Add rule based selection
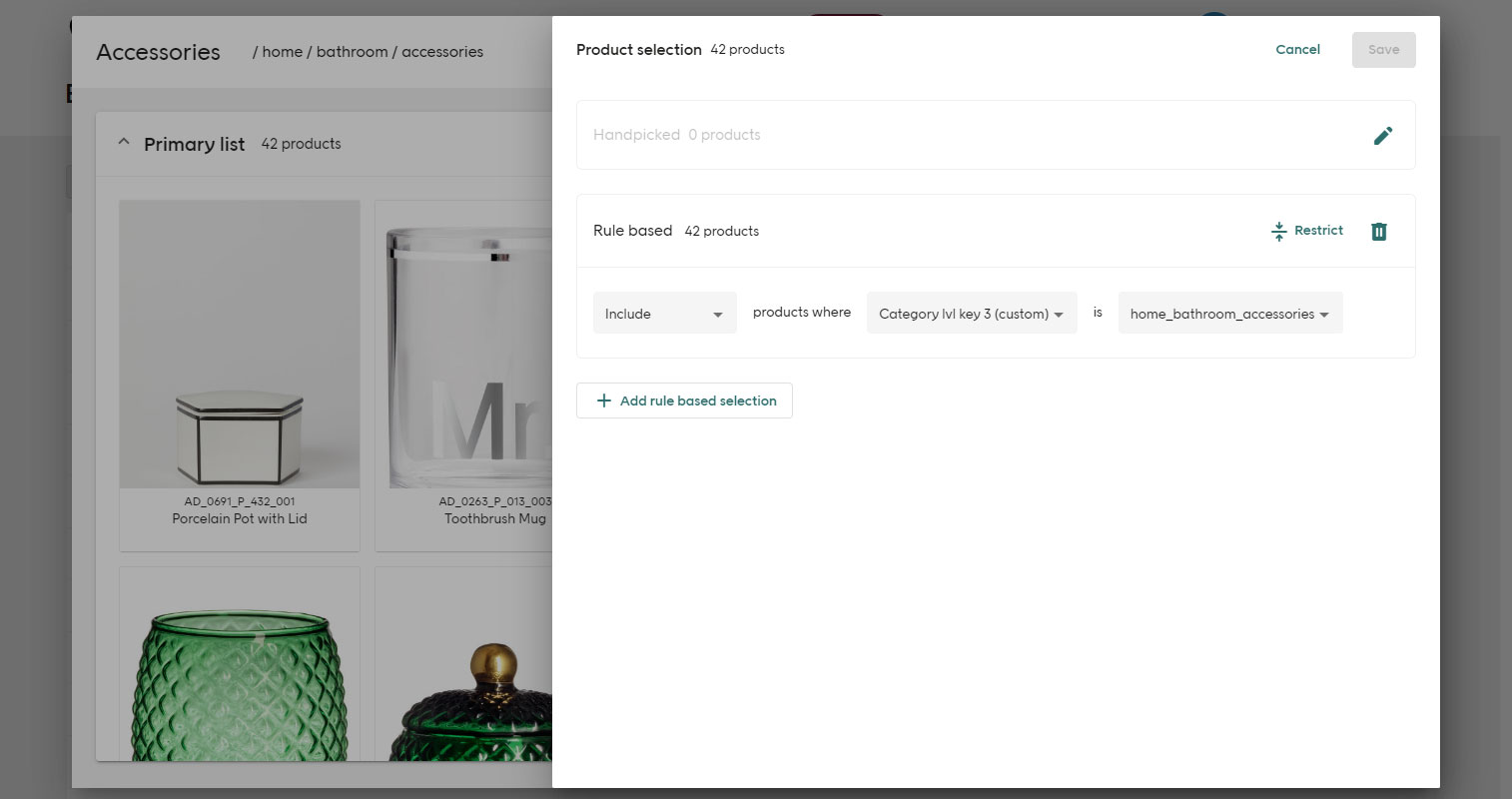1512x799 pixels. pyautogui.click(x=684, y=400)
